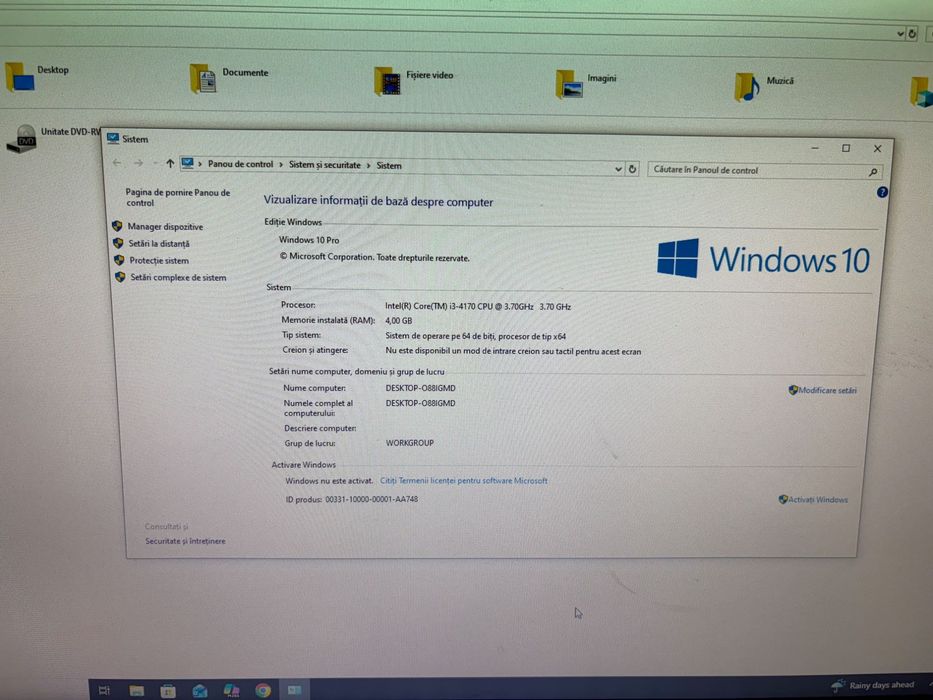Screen dimensions: 933x700
Task: Select the processor Intel Core i3-4170 text
Action: (x=478, y=307)
